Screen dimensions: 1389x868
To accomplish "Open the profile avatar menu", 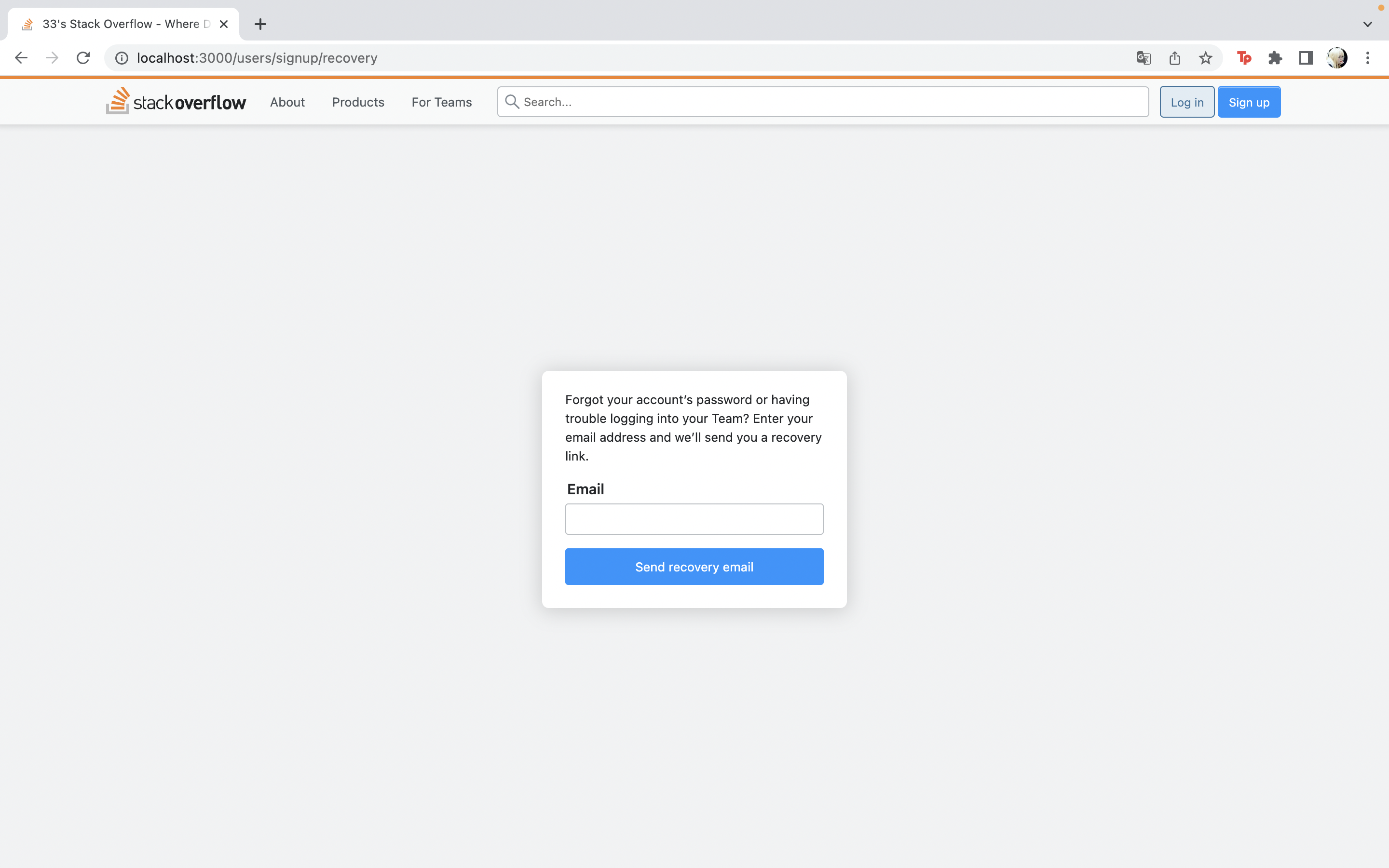I will [x=1337, y=58].
